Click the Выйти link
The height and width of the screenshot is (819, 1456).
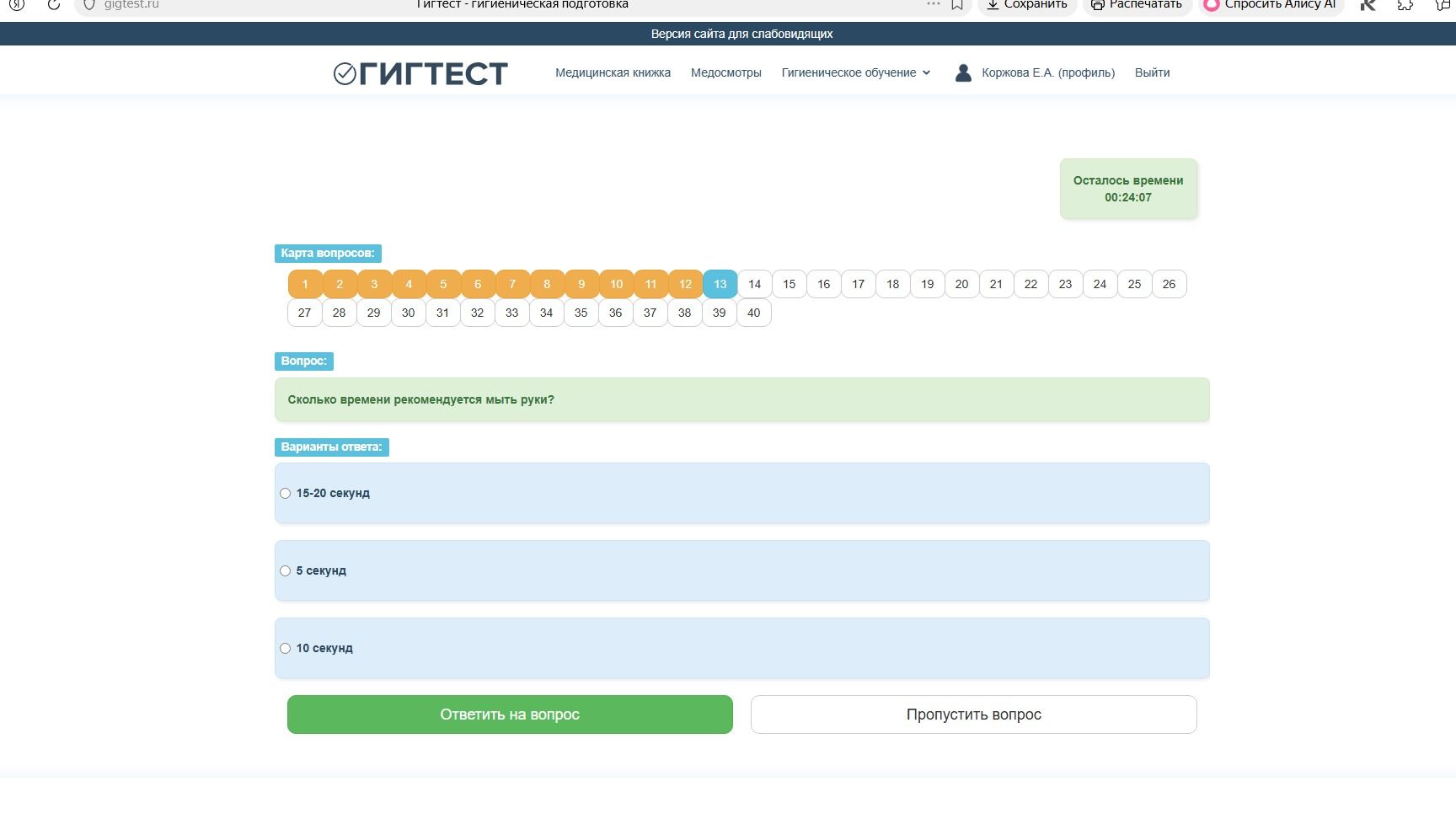(1152, 72)
